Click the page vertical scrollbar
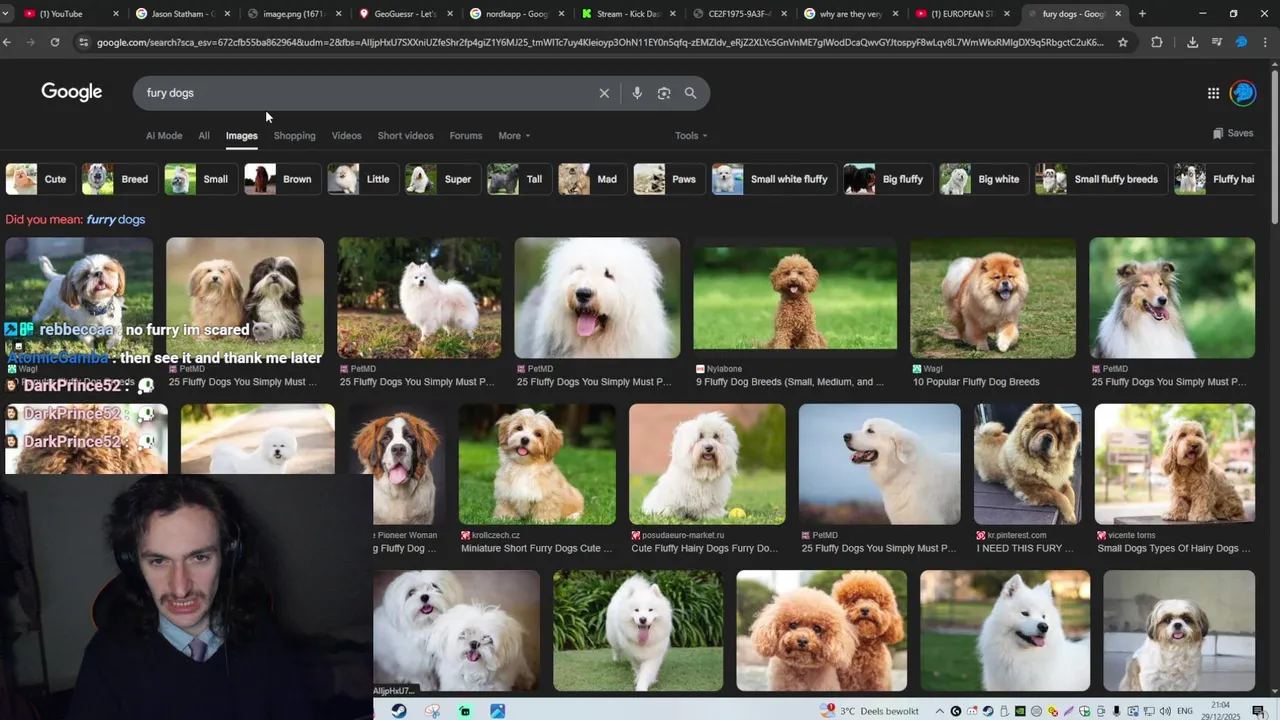Viewport: 1280px width, 720px height. click(1274, 145)
